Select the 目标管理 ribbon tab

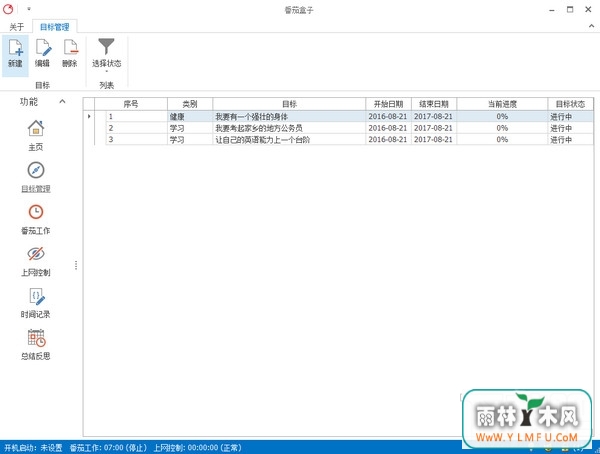(55, 27)
